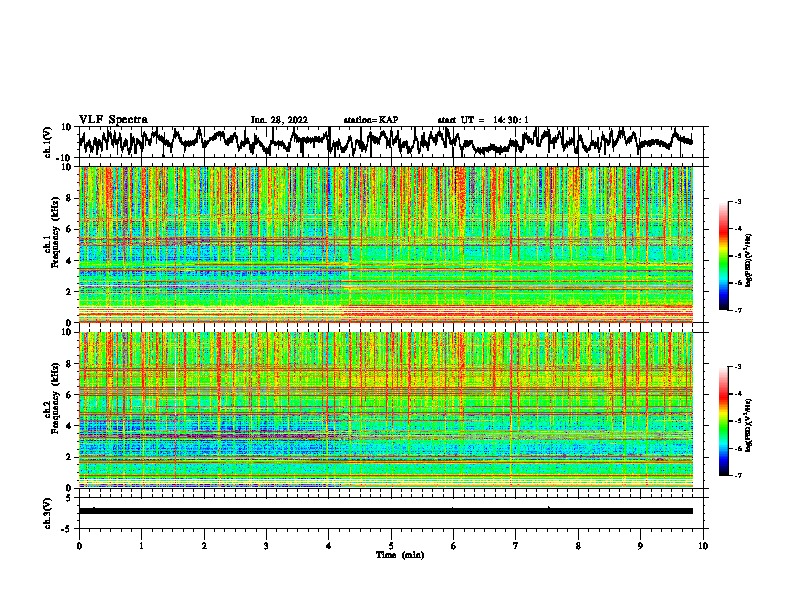Click the "station=KAP" header label
This screenshot has height=612, width=792.
pos(371,120)
